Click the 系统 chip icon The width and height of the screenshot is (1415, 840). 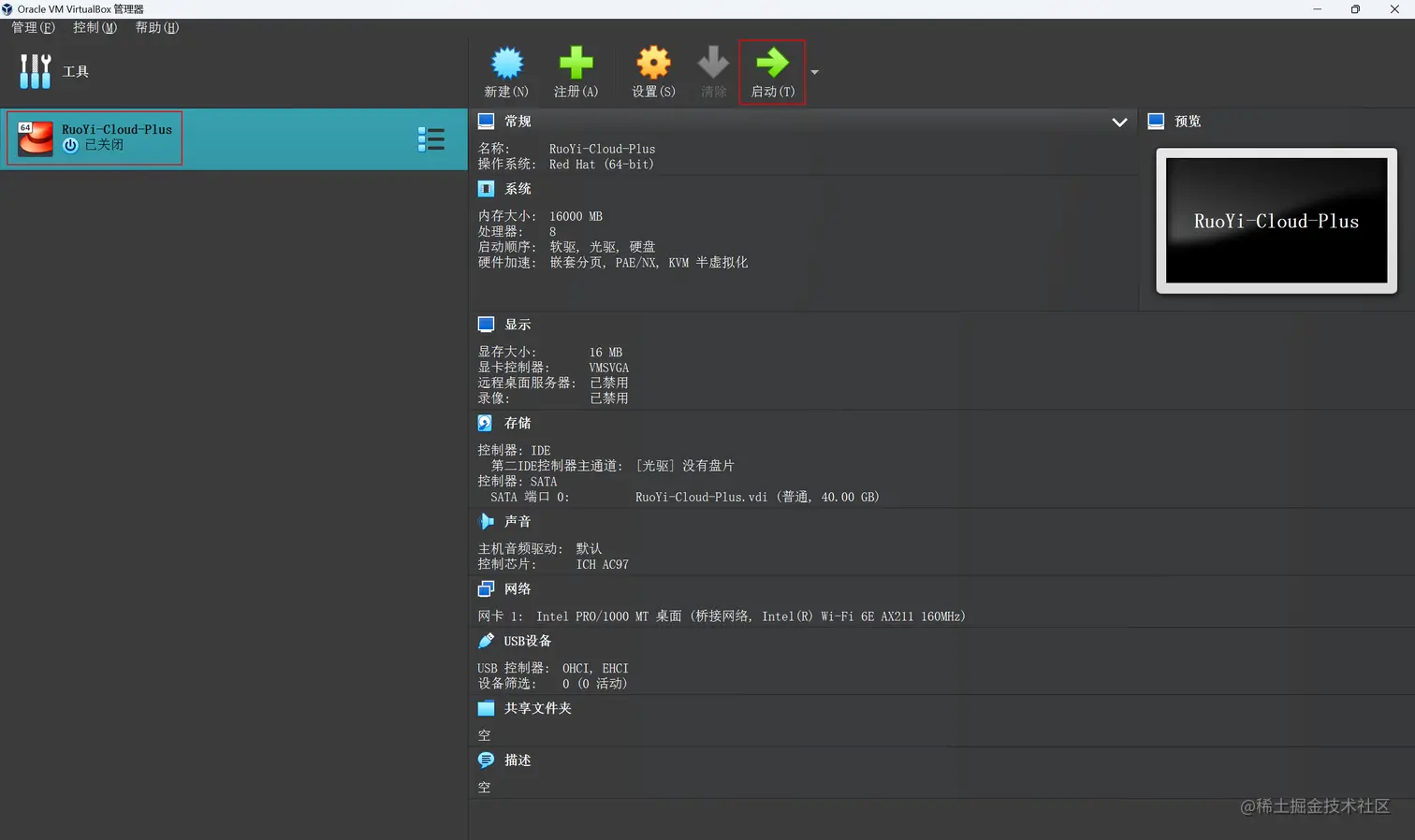click(x=486, y=189)
